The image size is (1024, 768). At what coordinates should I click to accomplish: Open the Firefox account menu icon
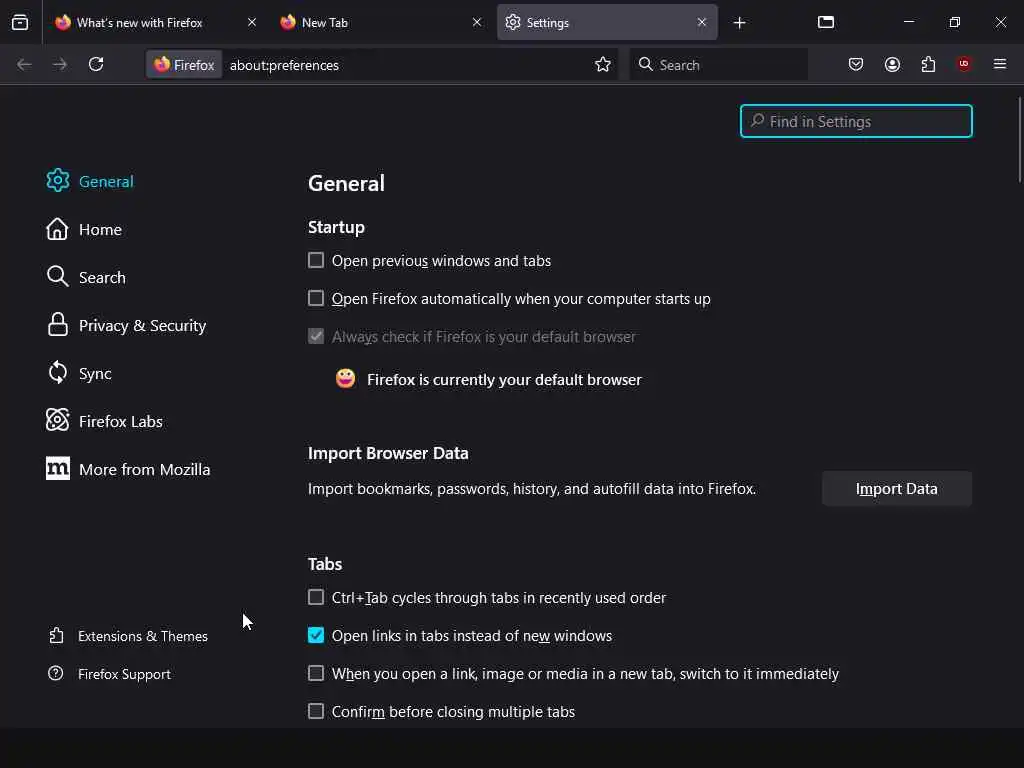(x=892, y=64)
